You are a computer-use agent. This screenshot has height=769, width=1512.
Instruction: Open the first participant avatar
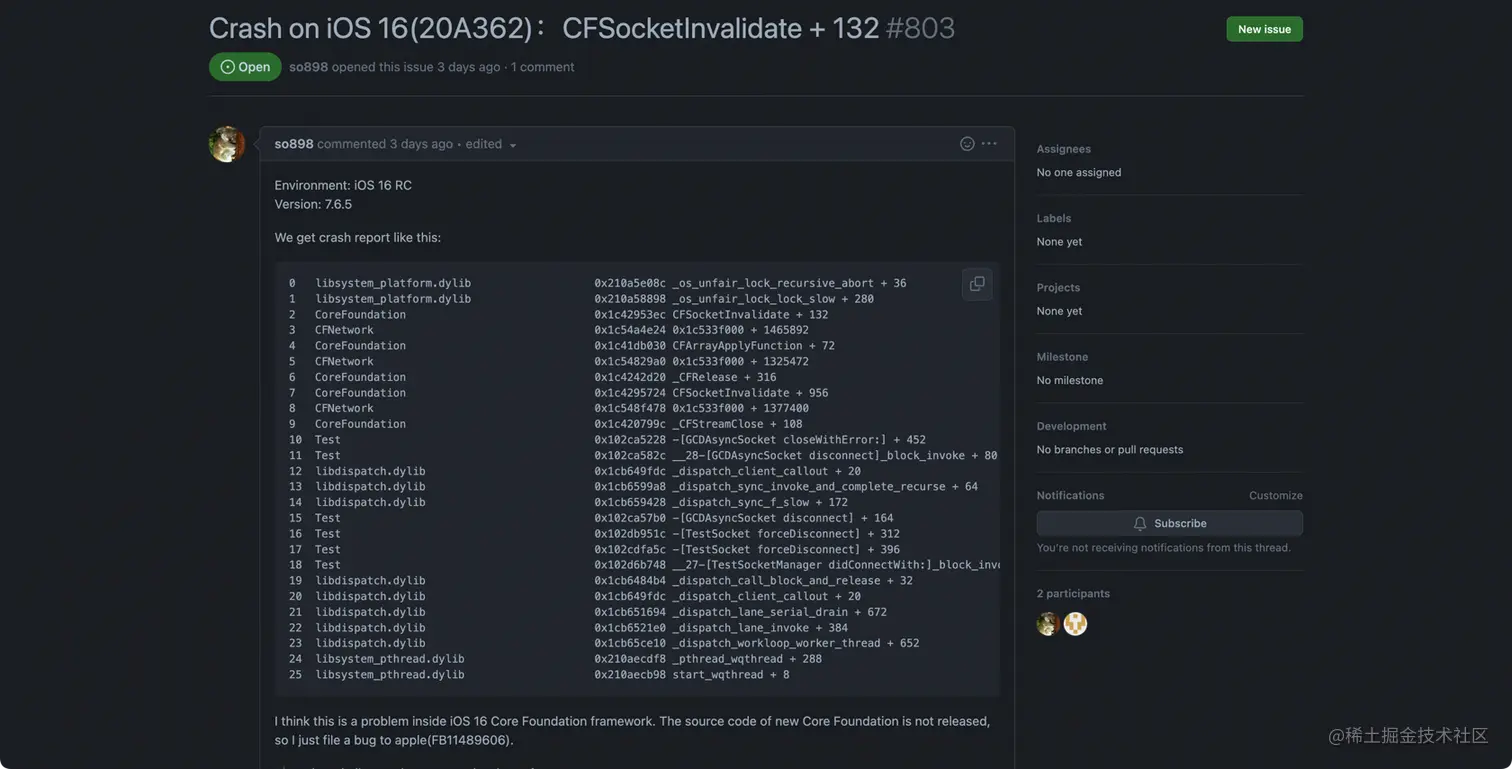(1048, 624)
